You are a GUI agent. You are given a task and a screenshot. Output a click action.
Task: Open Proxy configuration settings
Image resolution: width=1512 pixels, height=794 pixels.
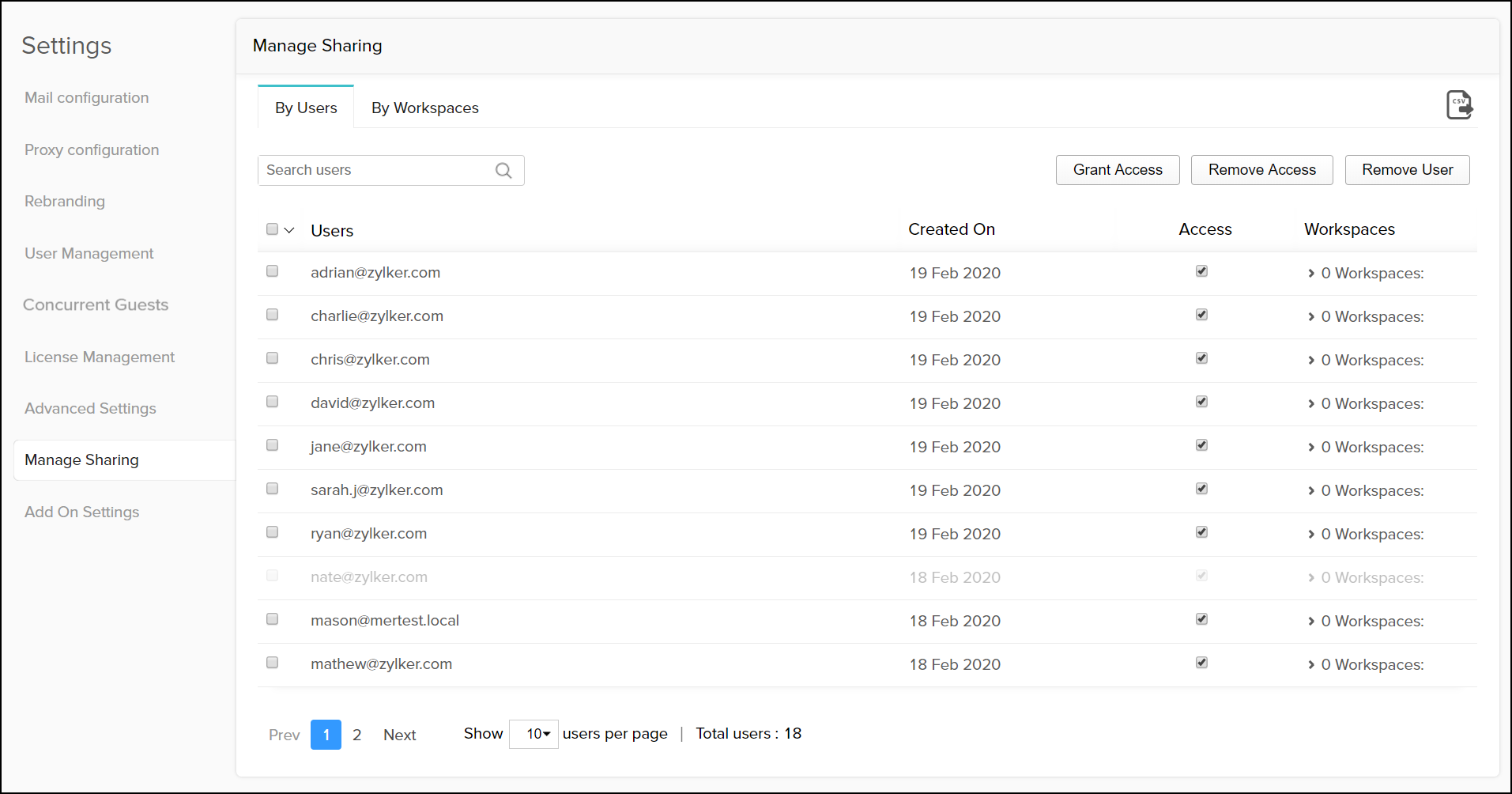coord(92,149)
